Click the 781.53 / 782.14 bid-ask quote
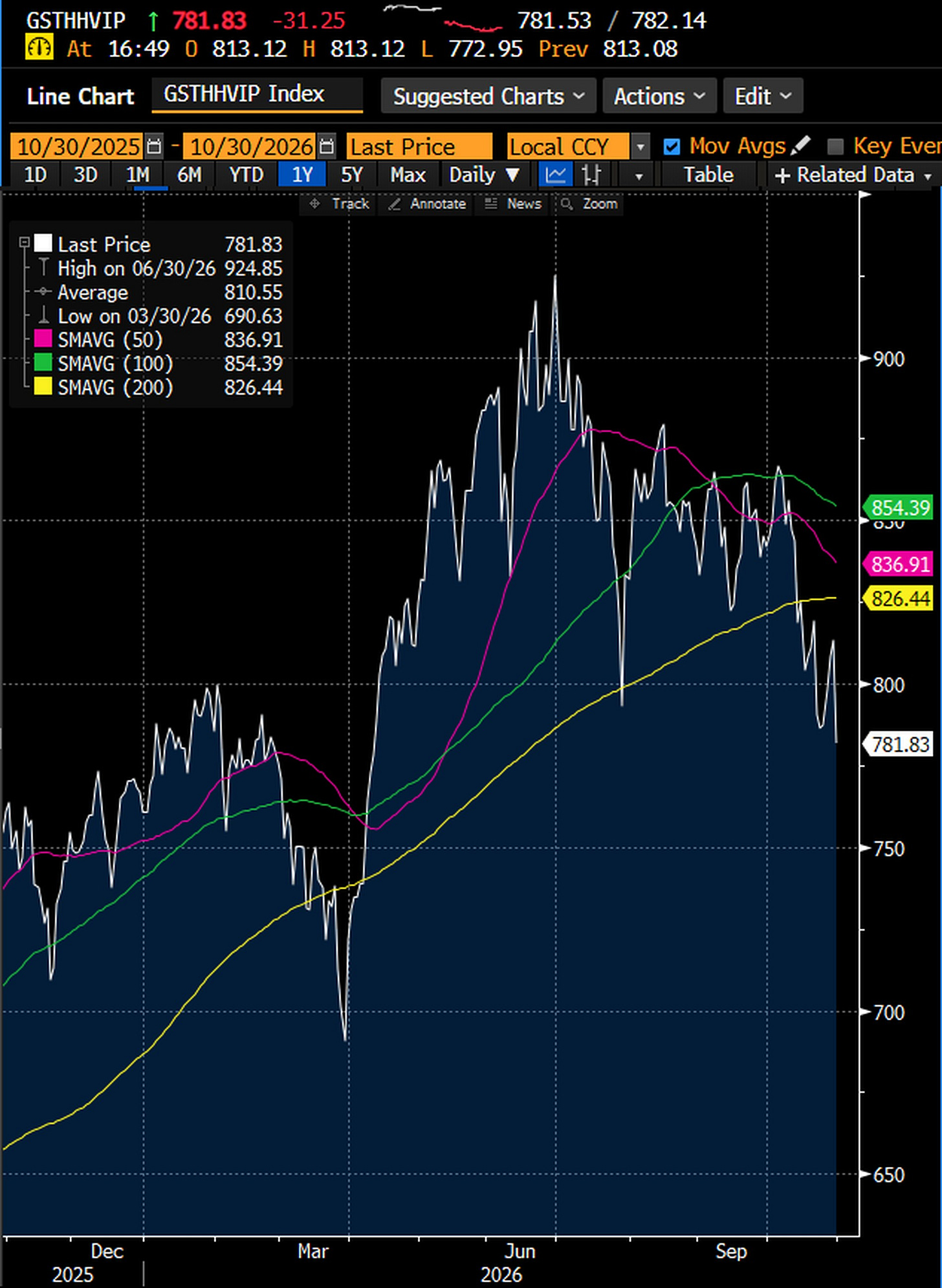The image size is (942, 1288). pos(611,21)
